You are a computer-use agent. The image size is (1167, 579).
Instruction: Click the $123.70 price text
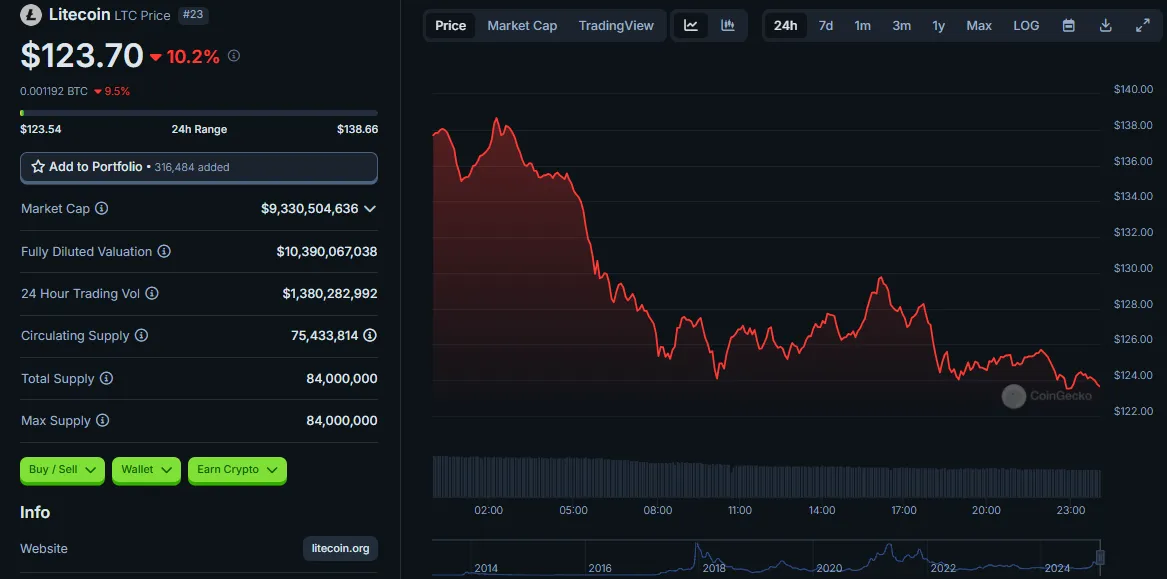(x=82, y=55)
